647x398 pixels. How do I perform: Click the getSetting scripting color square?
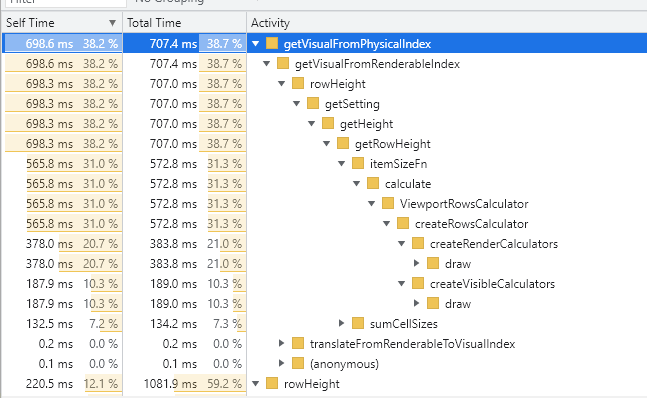pyautogui.click(x=313, y=103)
